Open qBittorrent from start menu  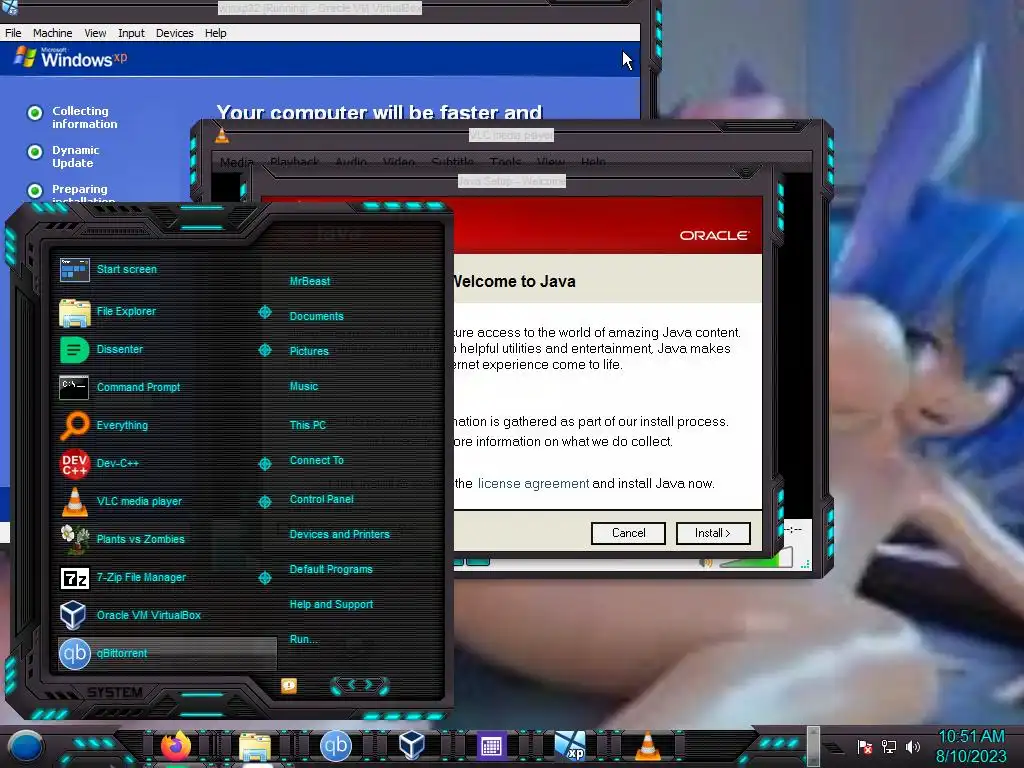(x=167, y=653)
